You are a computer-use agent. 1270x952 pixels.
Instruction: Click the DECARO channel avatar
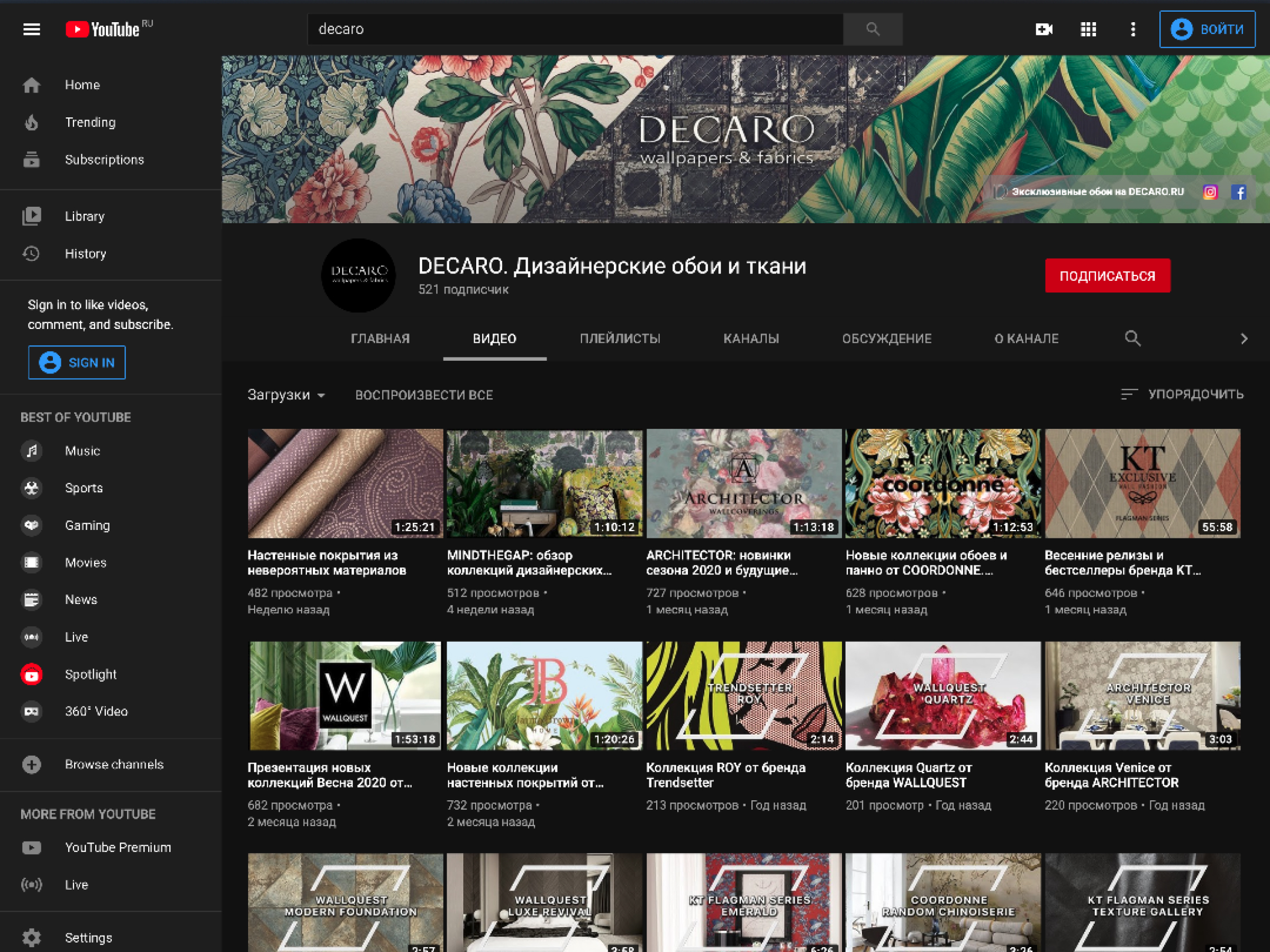[x=358, y=276]
